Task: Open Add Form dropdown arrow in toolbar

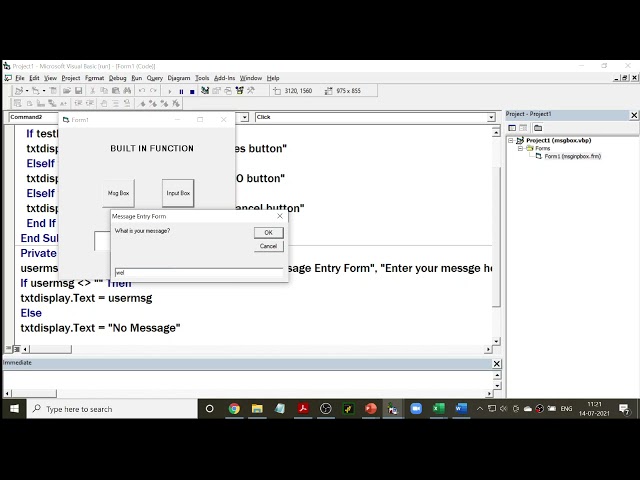Action: [x=43, y=91]
